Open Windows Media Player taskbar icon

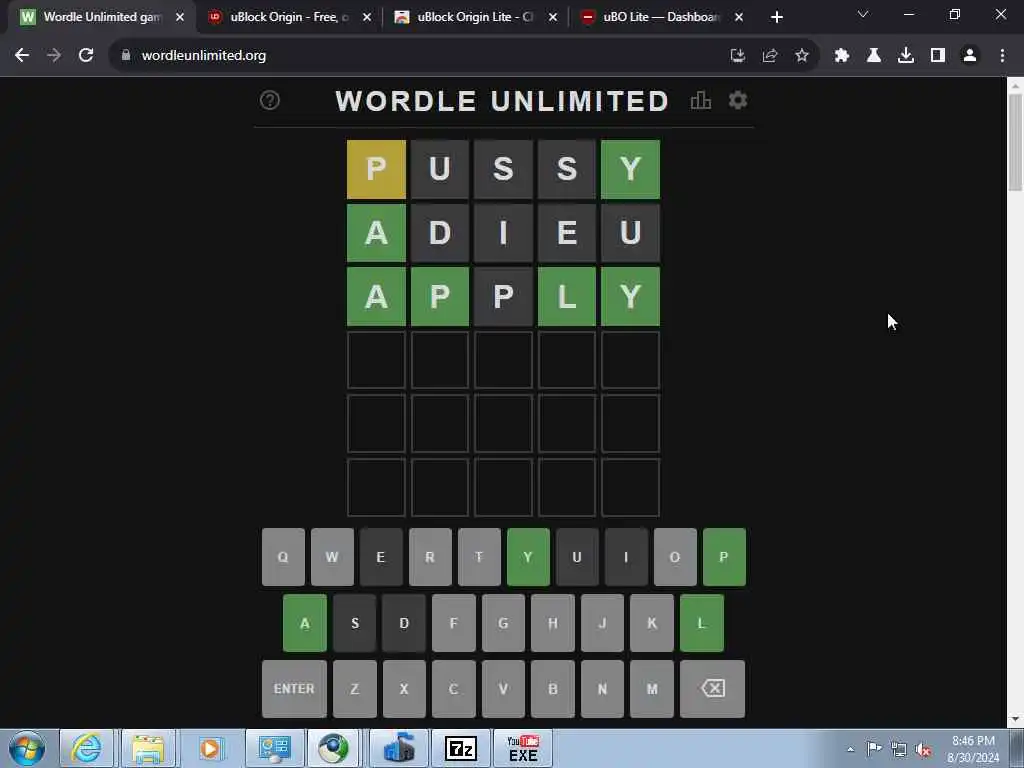click(x=210, y=748)
